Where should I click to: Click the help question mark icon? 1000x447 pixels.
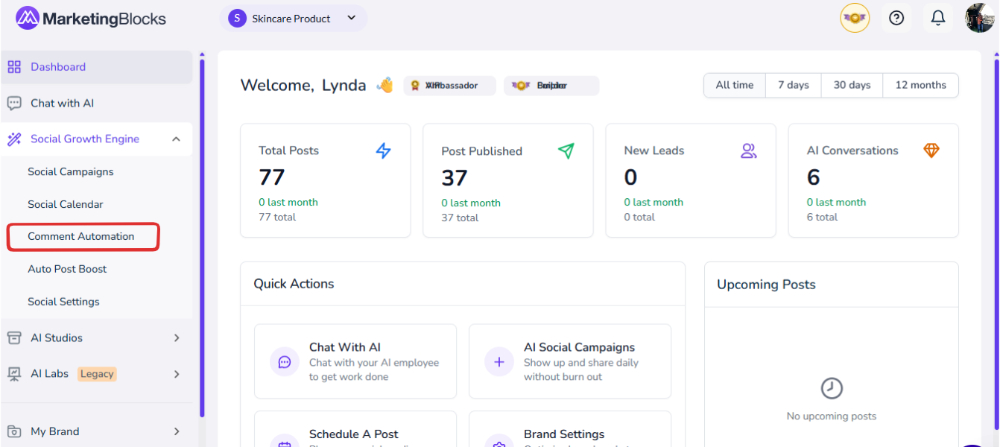(896, 18)
